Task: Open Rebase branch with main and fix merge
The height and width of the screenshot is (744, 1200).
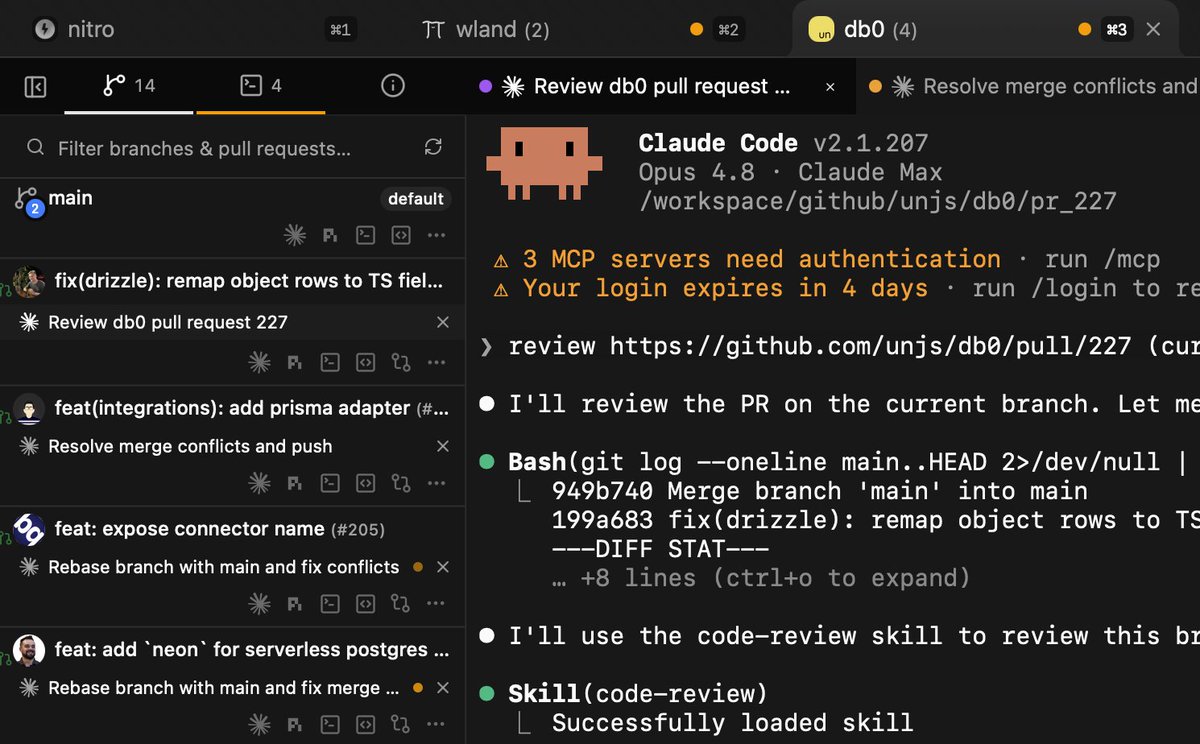Action: 224,688
